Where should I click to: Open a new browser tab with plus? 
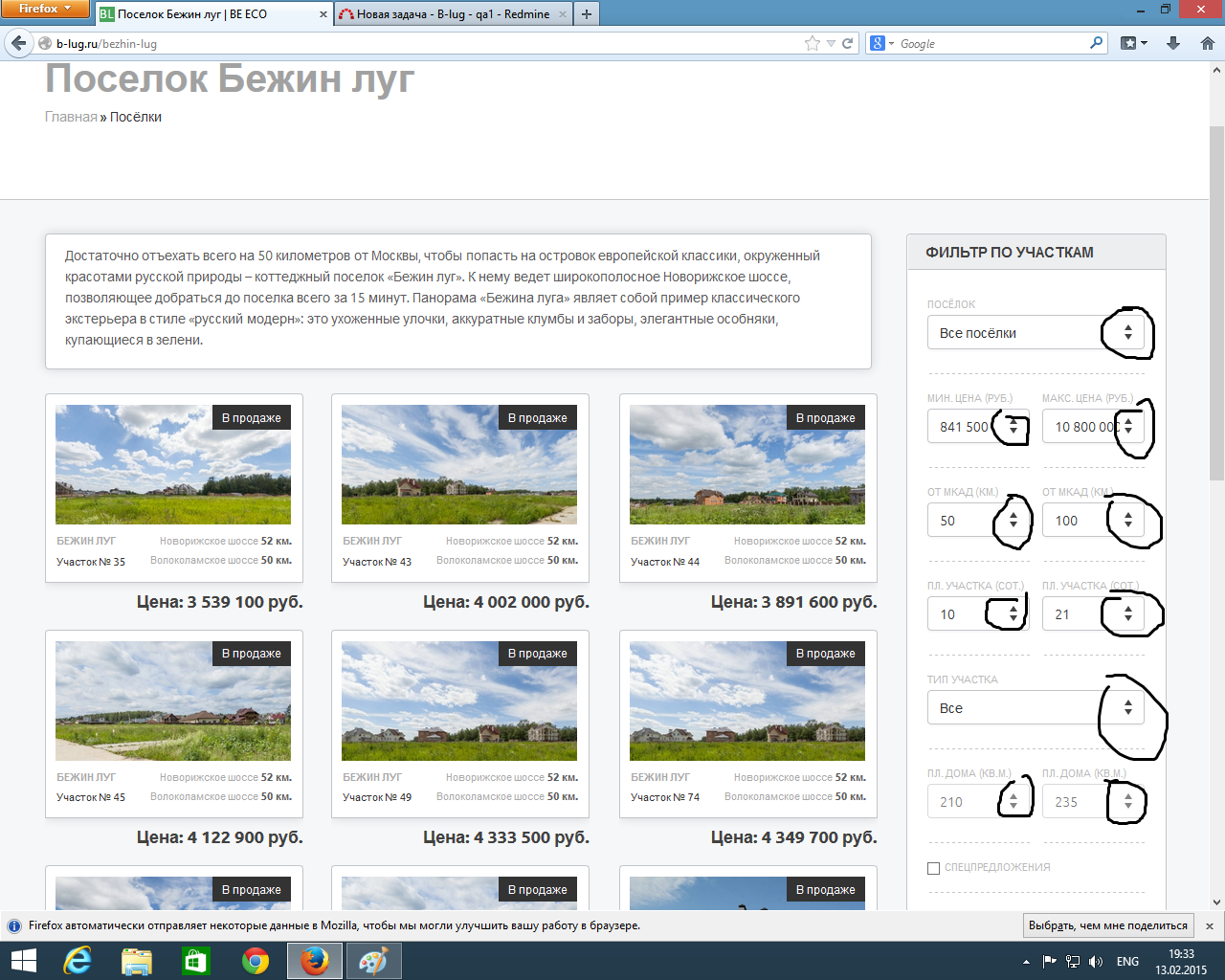tap(587, 14)
